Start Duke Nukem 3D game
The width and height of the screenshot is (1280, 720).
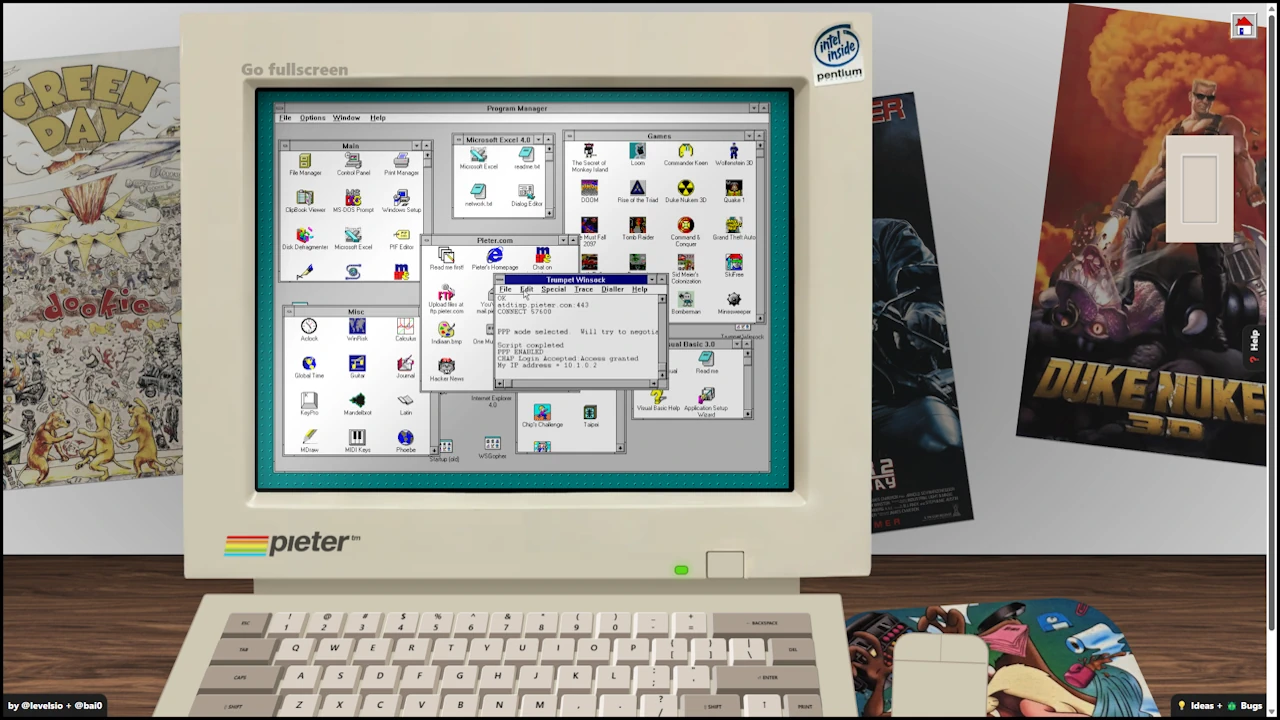pos(685,188)
